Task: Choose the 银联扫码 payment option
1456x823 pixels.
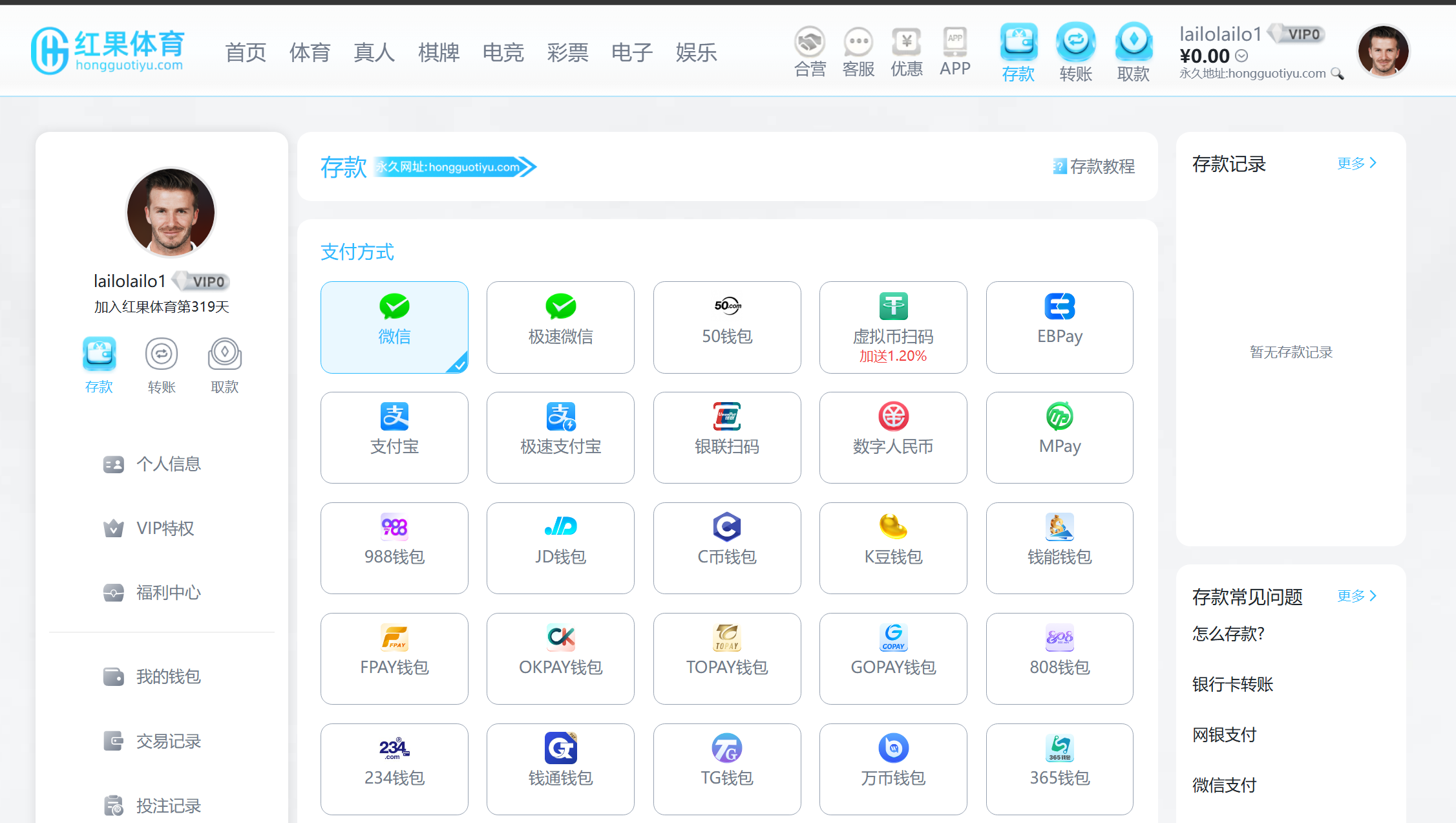Action: (727, 438)
